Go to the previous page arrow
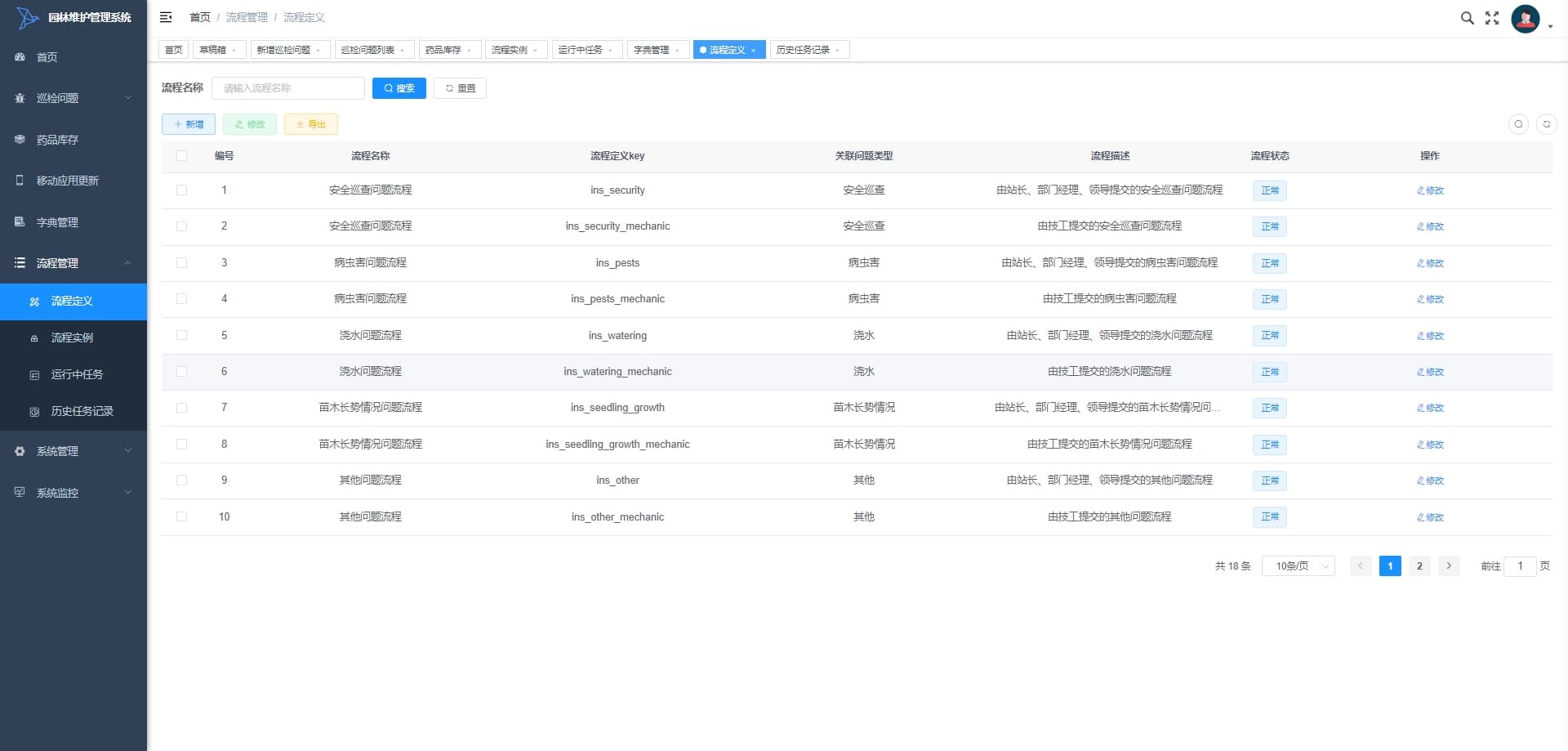 (x=1361, y=565)
